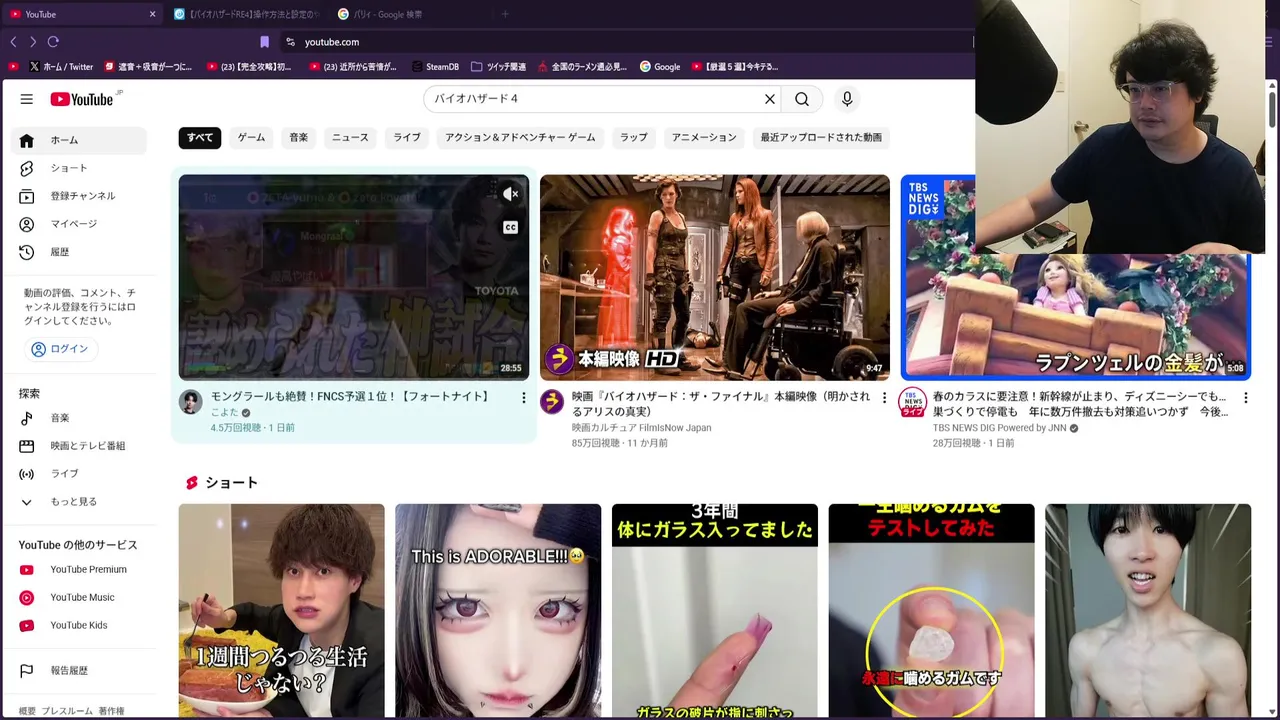The width and height of the screenshot is (1280, 720).
Task: Open the Google bookmark
Action: coord(660,67)
